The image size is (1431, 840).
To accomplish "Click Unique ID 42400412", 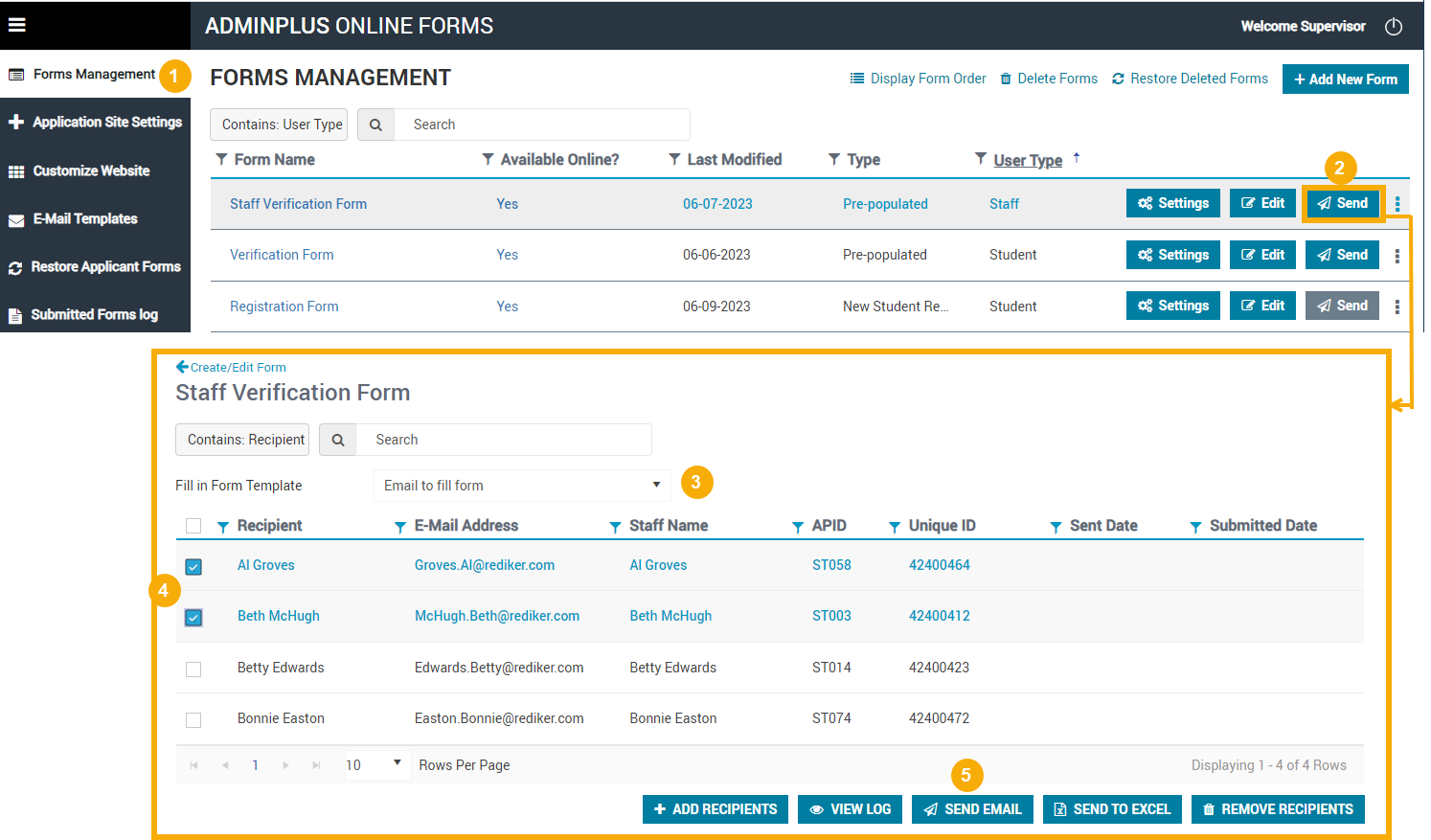I will coord(940,616).
